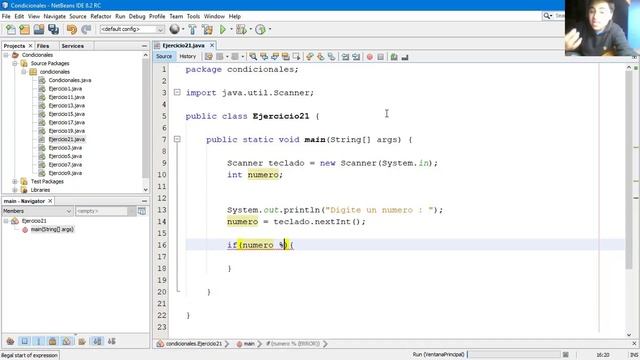640x360 pixels.
Task: Click the Build Project hammer icon
Action: tap(192, 29)
